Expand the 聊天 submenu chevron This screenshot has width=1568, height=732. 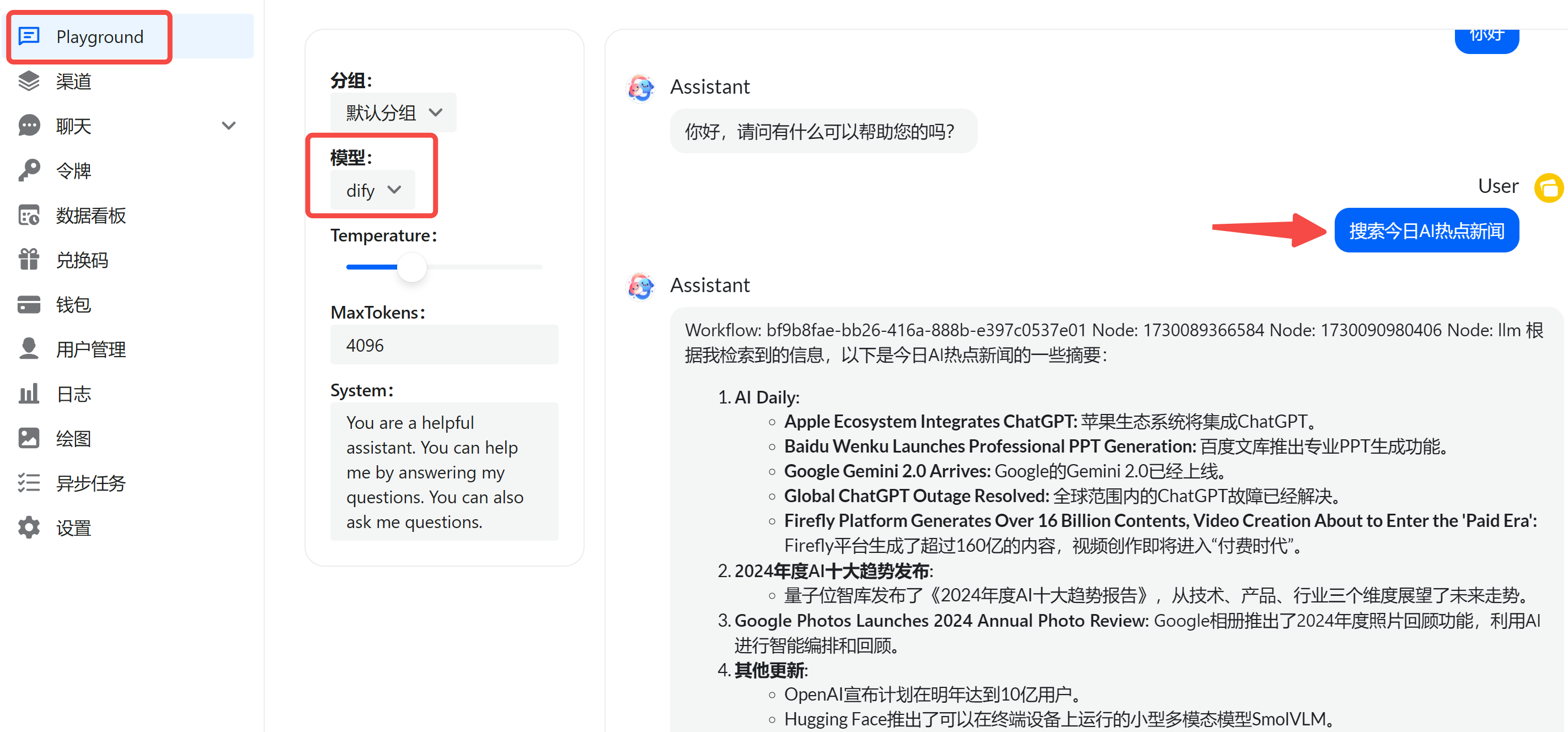(x=229, y=125)
